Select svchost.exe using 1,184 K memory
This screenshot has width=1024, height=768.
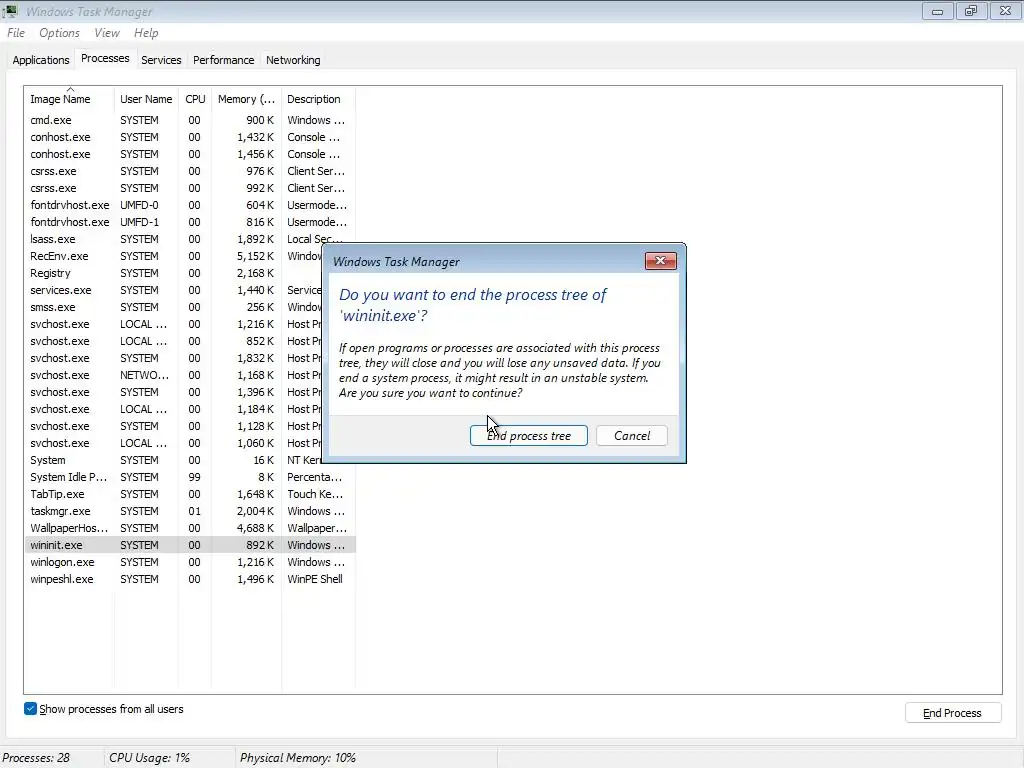(x=173, y=409)
